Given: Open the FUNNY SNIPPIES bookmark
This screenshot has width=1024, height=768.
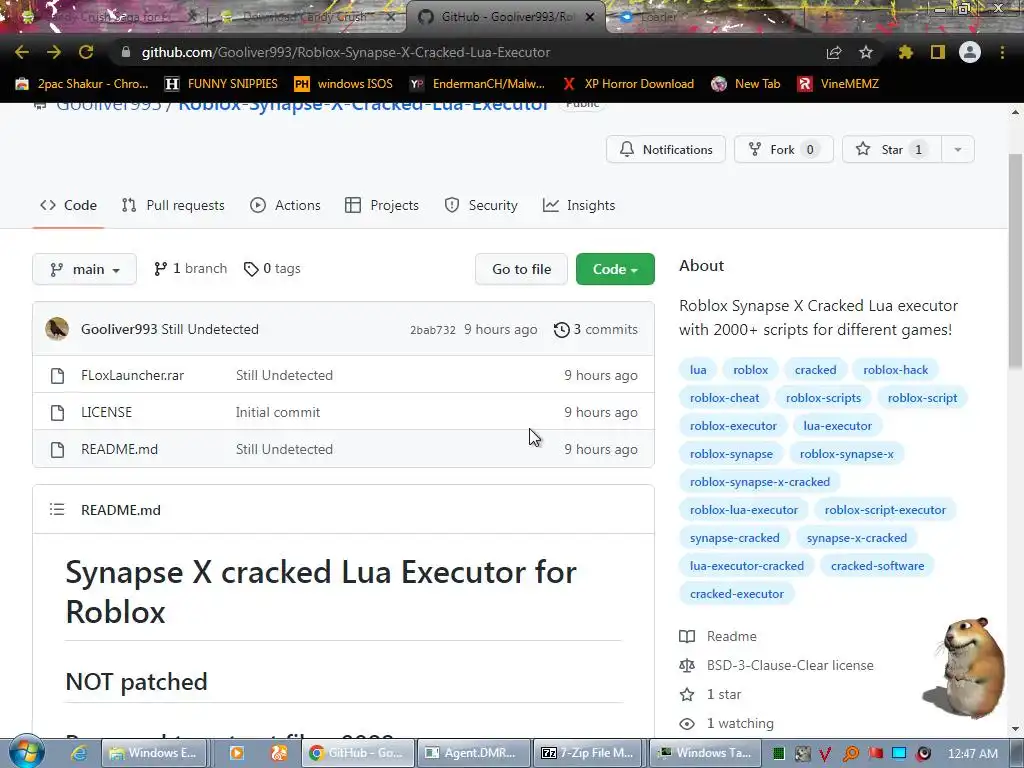Looking at the screenshot, I should pyautogui.click(x=221, y=84).
